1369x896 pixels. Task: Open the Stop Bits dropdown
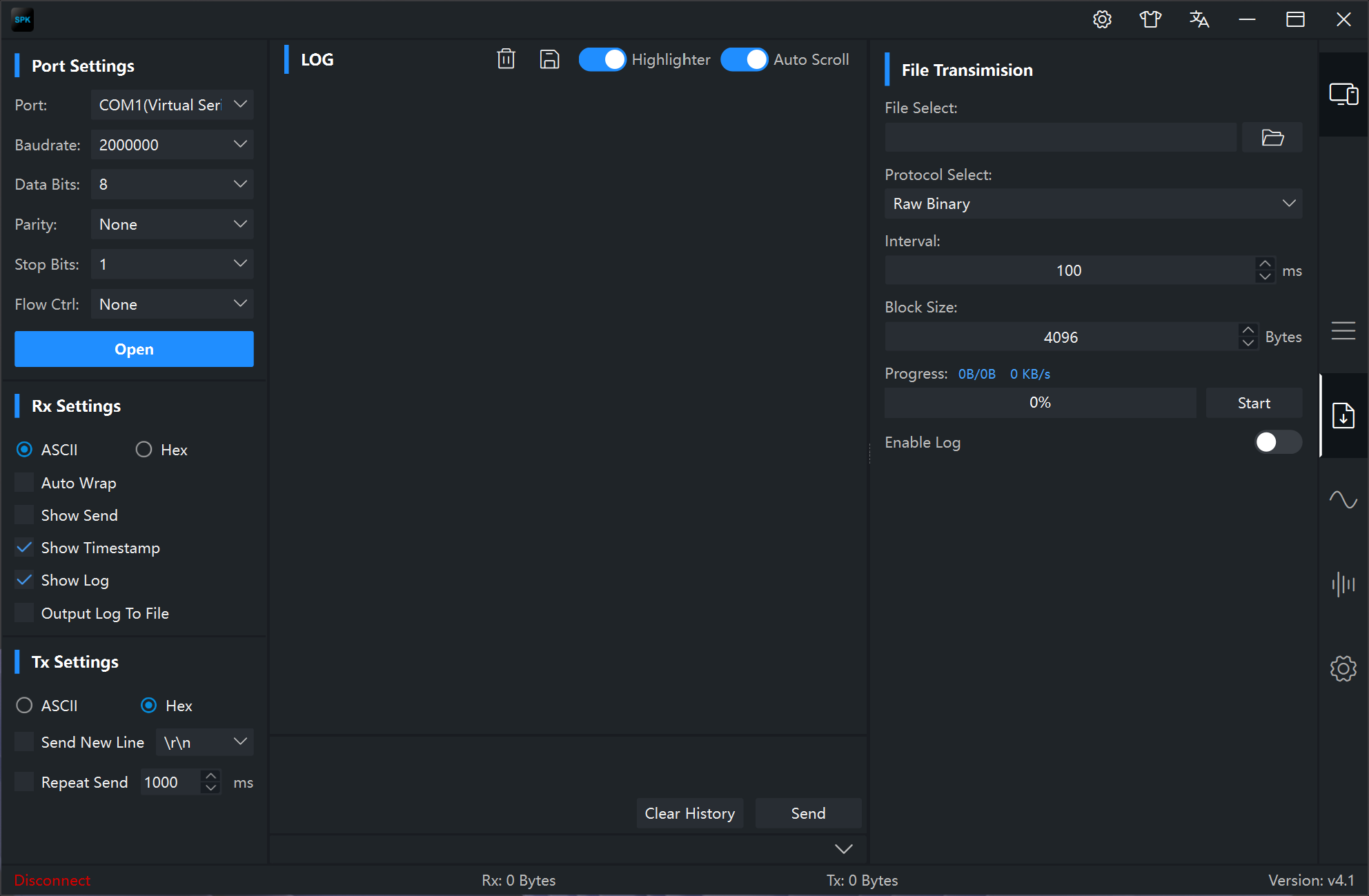point(173,264)
